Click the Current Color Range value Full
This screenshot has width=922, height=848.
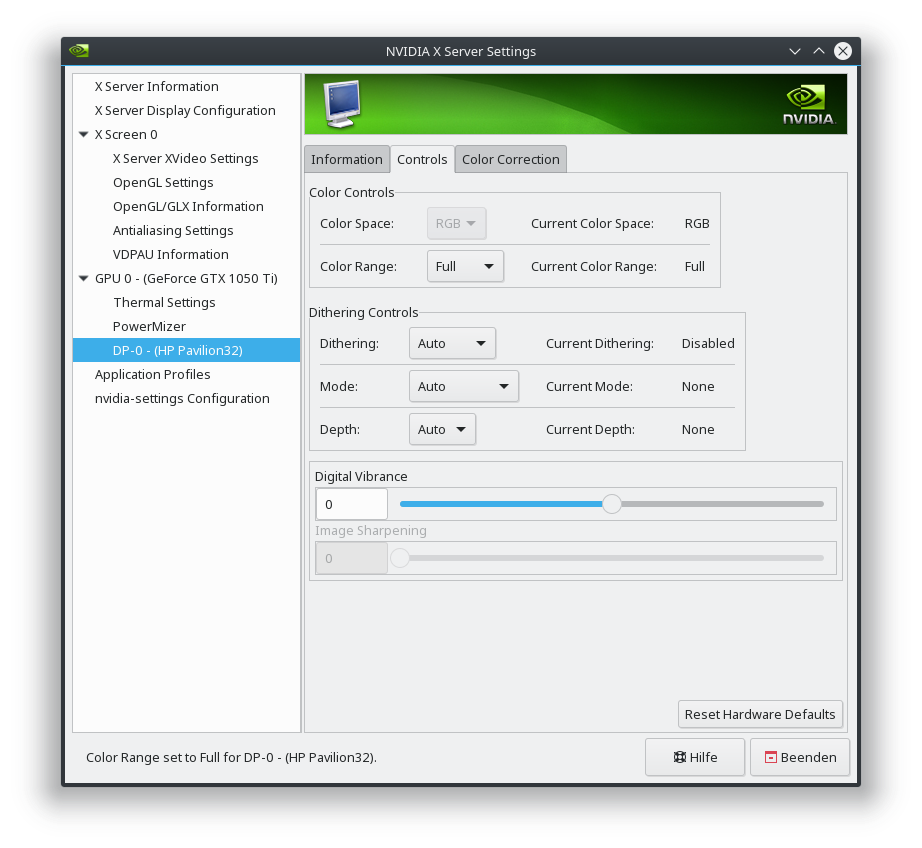694,266
